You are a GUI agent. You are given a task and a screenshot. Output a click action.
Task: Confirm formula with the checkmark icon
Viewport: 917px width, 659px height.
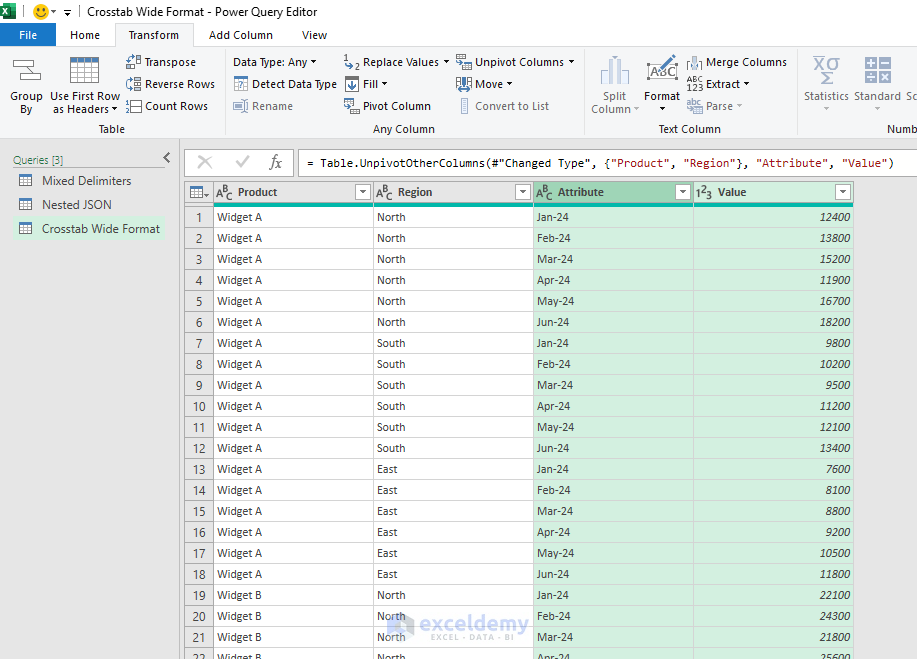pos(242,162)
